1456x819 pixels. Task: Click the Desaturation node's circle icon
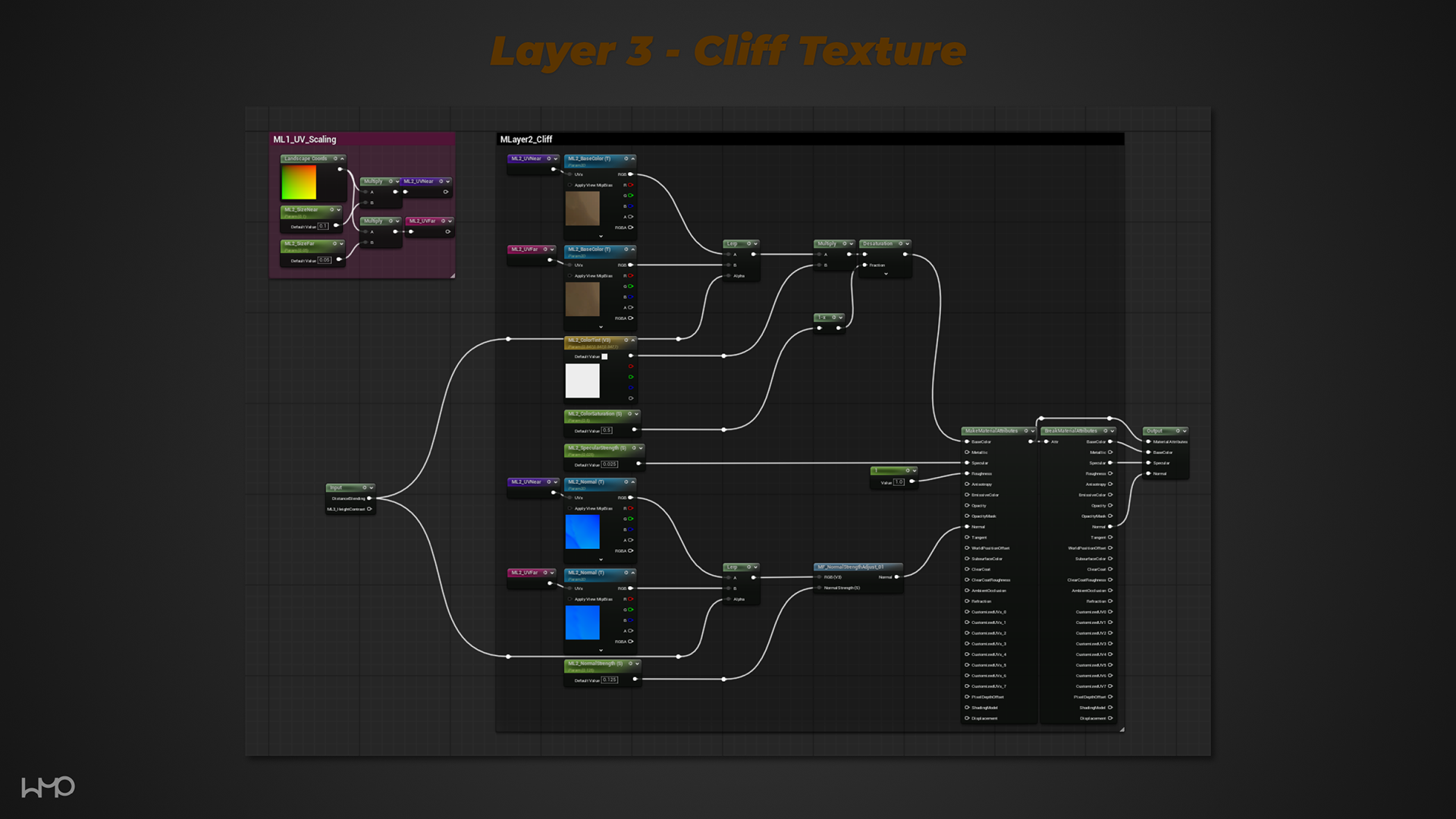click(x=900, y=243)
